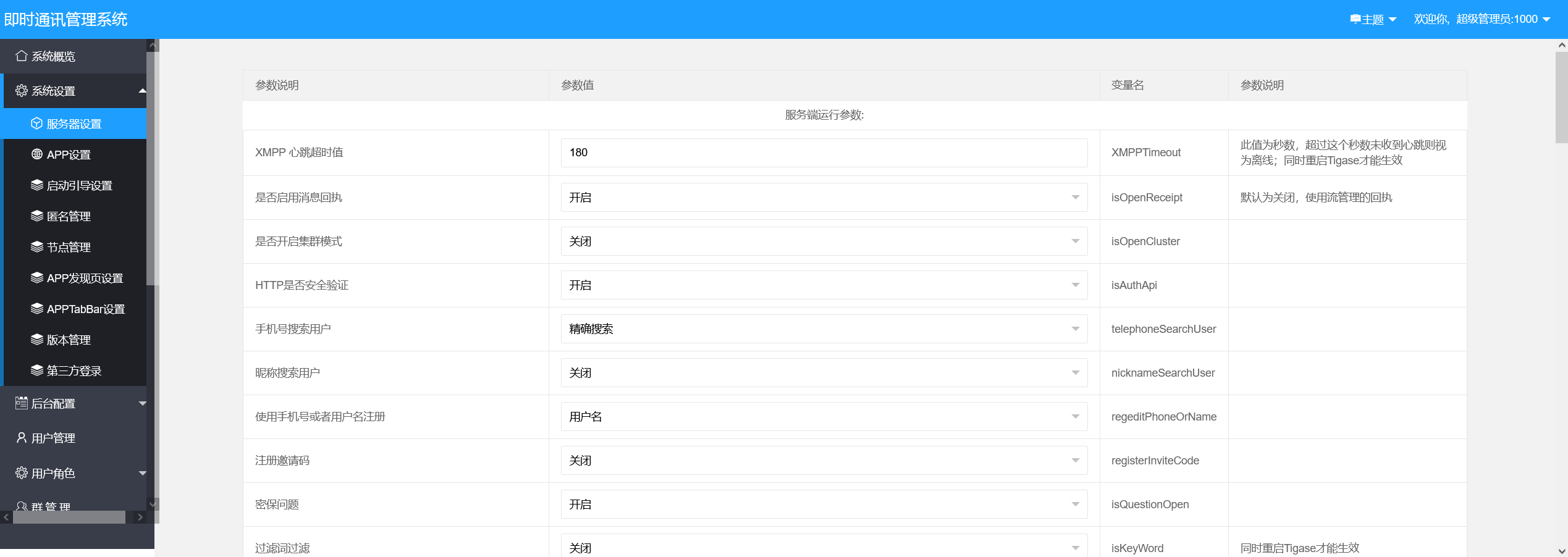This screenshot has height=557, width=1568.
Task: Click the sidebar horizontal scrollbar right arrow
Action: tap(140, 517)
